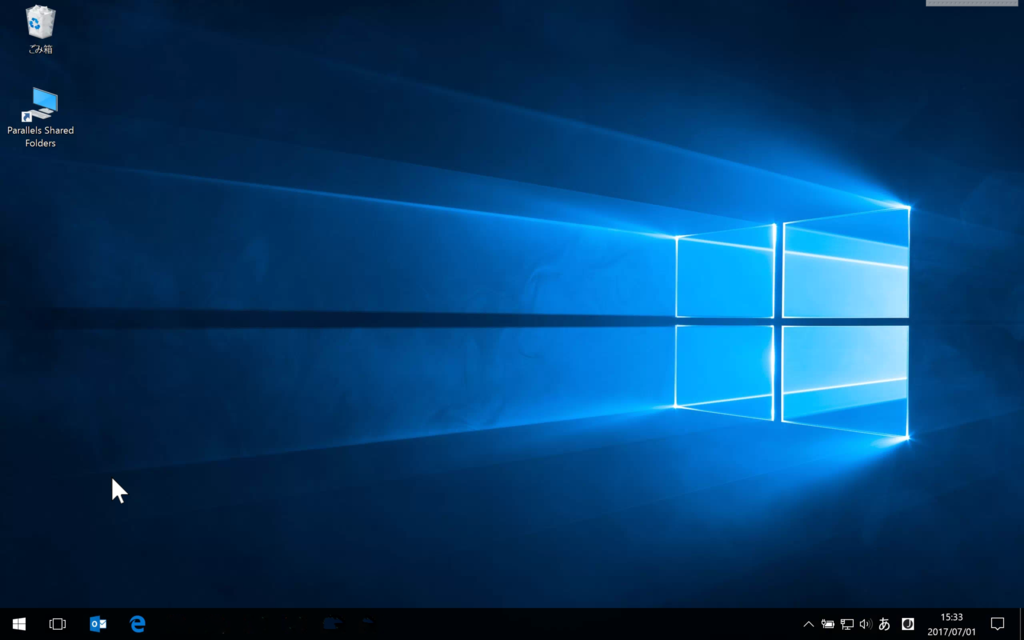Open the Action Center notifications
The width and height of the screenshot is (1024, 640).
pyautogui.click(x=997, y=624)
